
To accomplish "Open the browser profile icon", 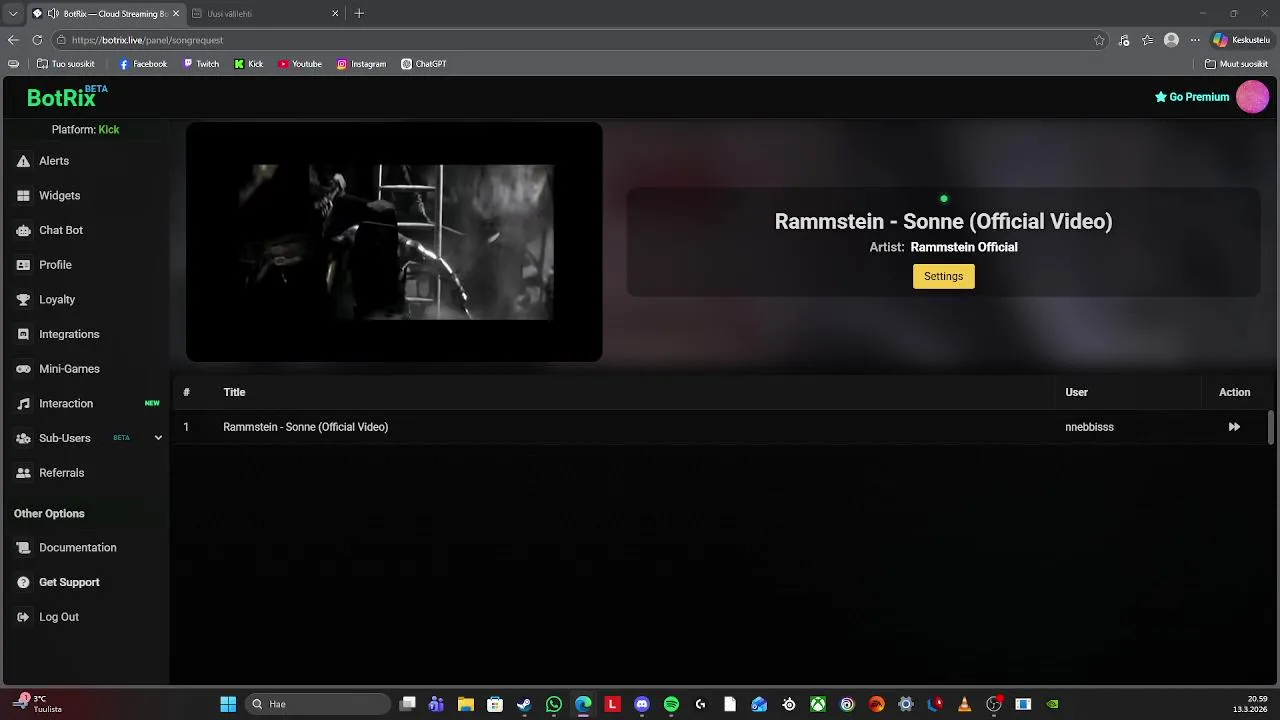I will tap(1171, 40).
